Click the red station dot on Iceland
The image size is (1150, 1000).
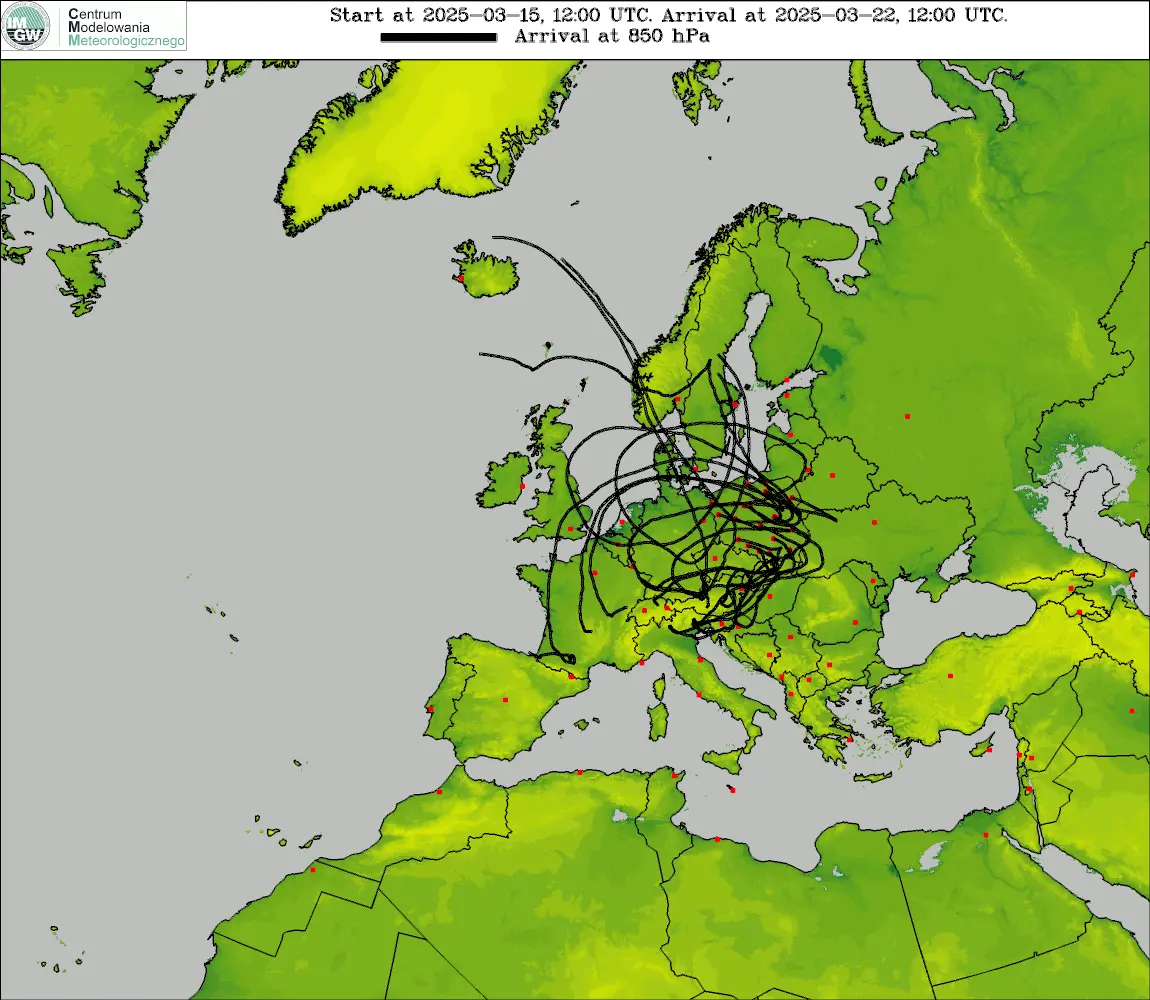click(x=461, y=279)
